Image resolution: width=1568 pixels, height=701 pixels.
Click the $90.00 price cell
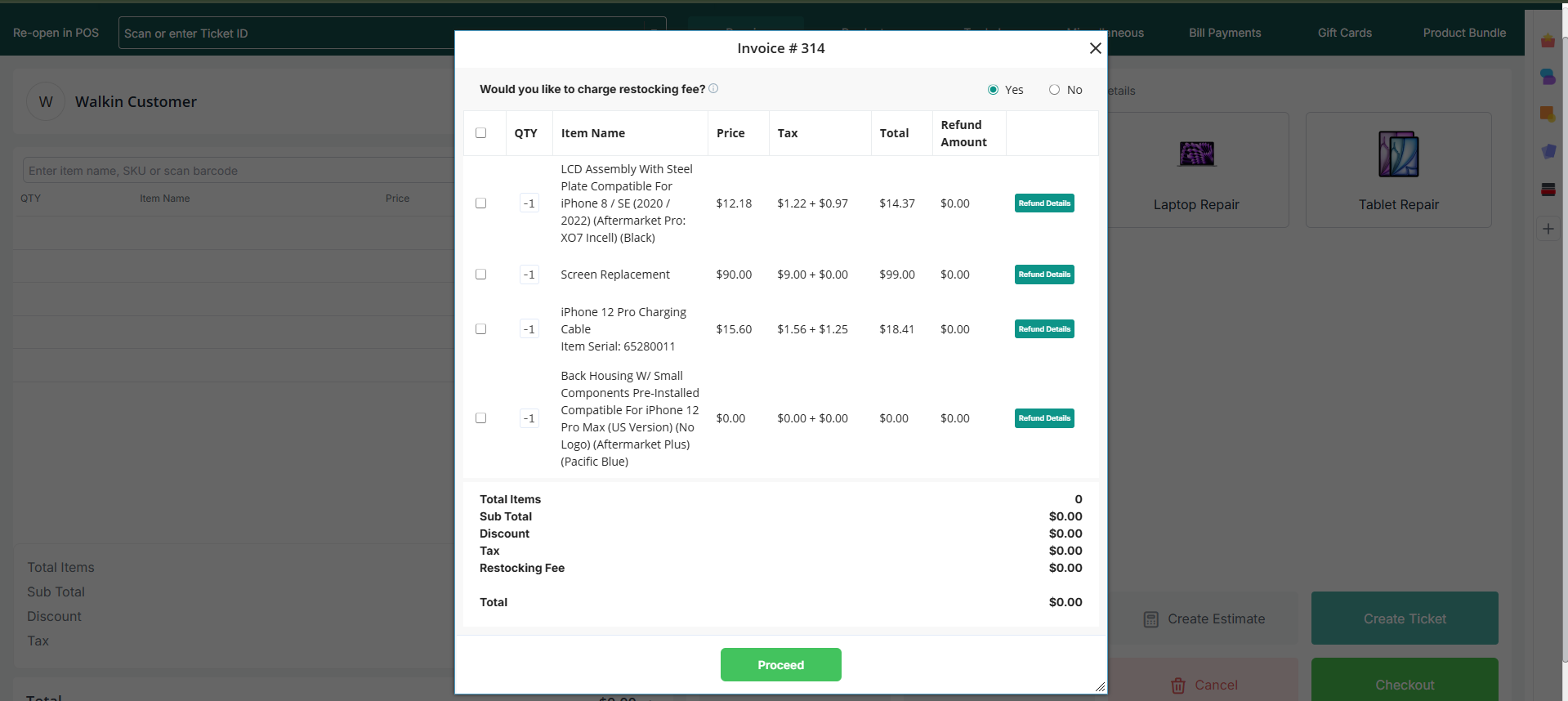click(734, 275)
